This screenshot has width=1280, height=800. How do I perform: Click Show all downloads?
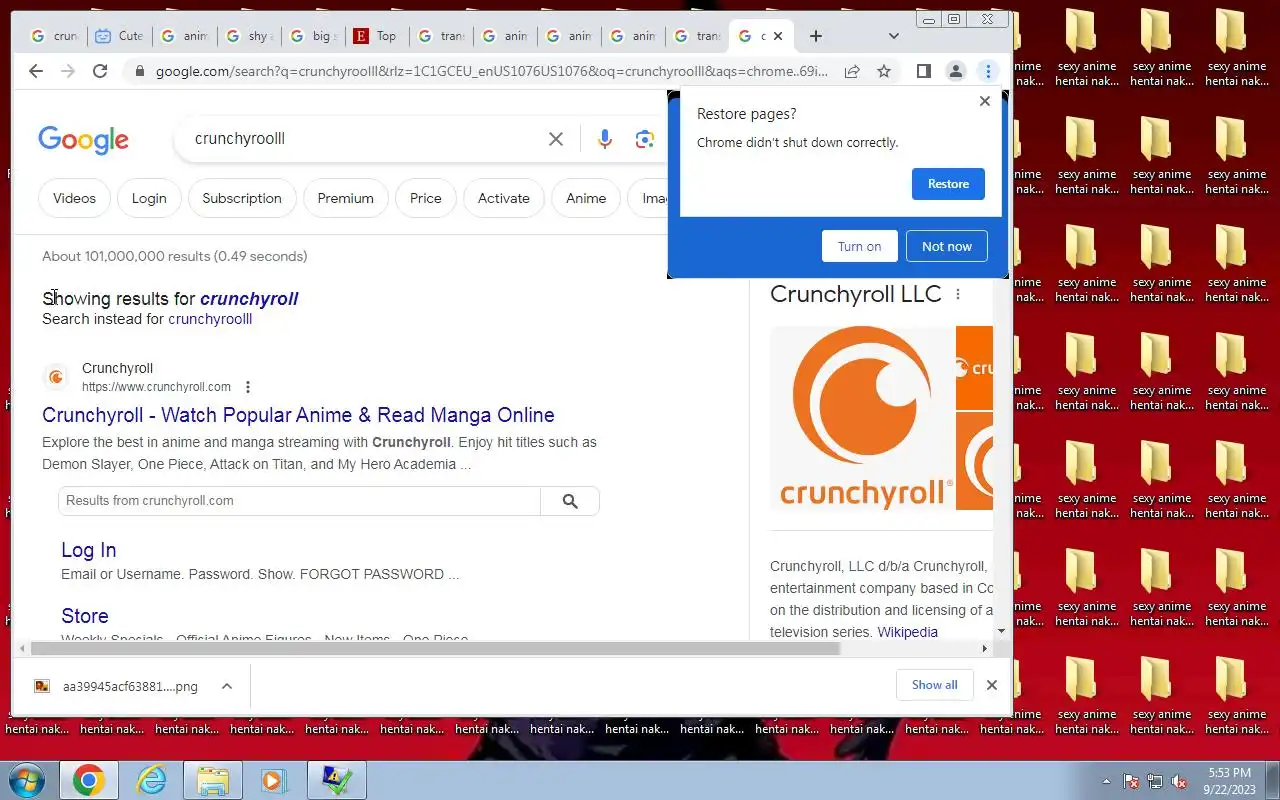(934, 685)
